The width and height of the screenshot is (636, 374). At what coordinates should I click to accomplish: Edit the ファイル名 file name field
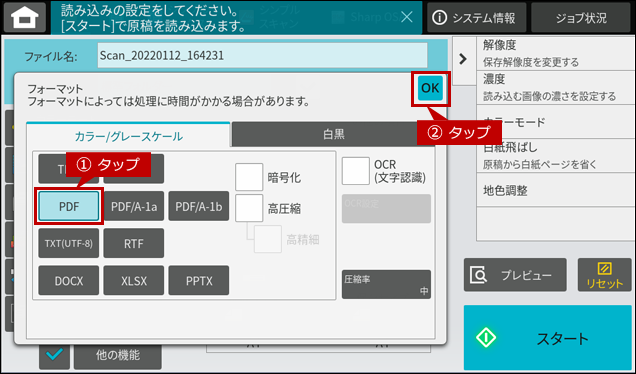click(x=262, y=55)
